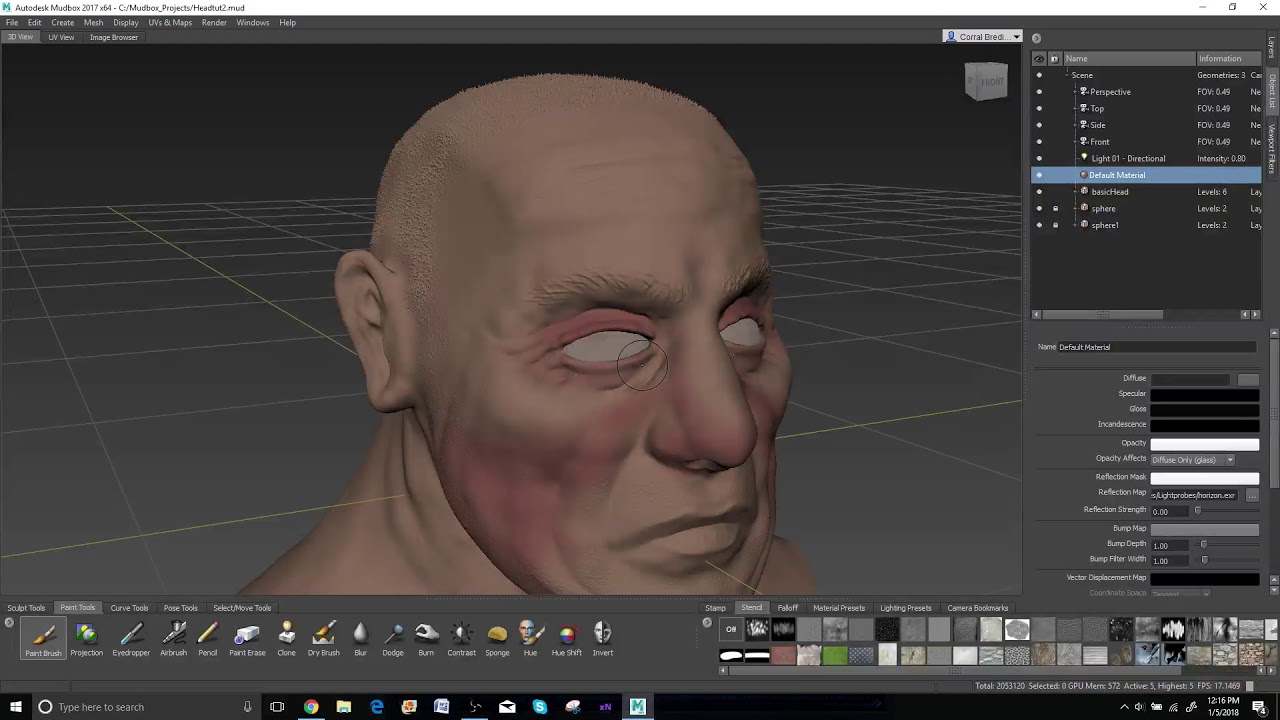1280x720 pixels.
Task: Hide the basicHead object
Action: (x=1039, y=192)
